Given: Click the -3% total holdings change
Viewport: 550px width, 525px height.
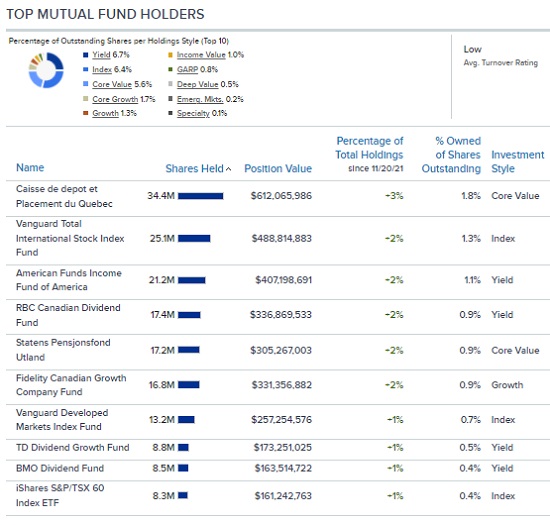Looking at the screenshot, I should (394, 196).
